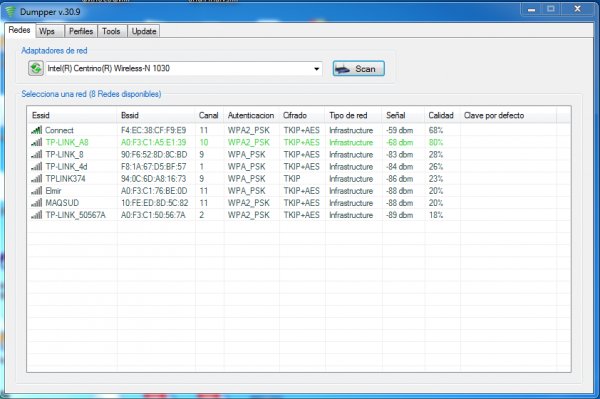This screenshot has height=399, width=600.
Task: Click the Scan button
Action: tap(359, 69)
